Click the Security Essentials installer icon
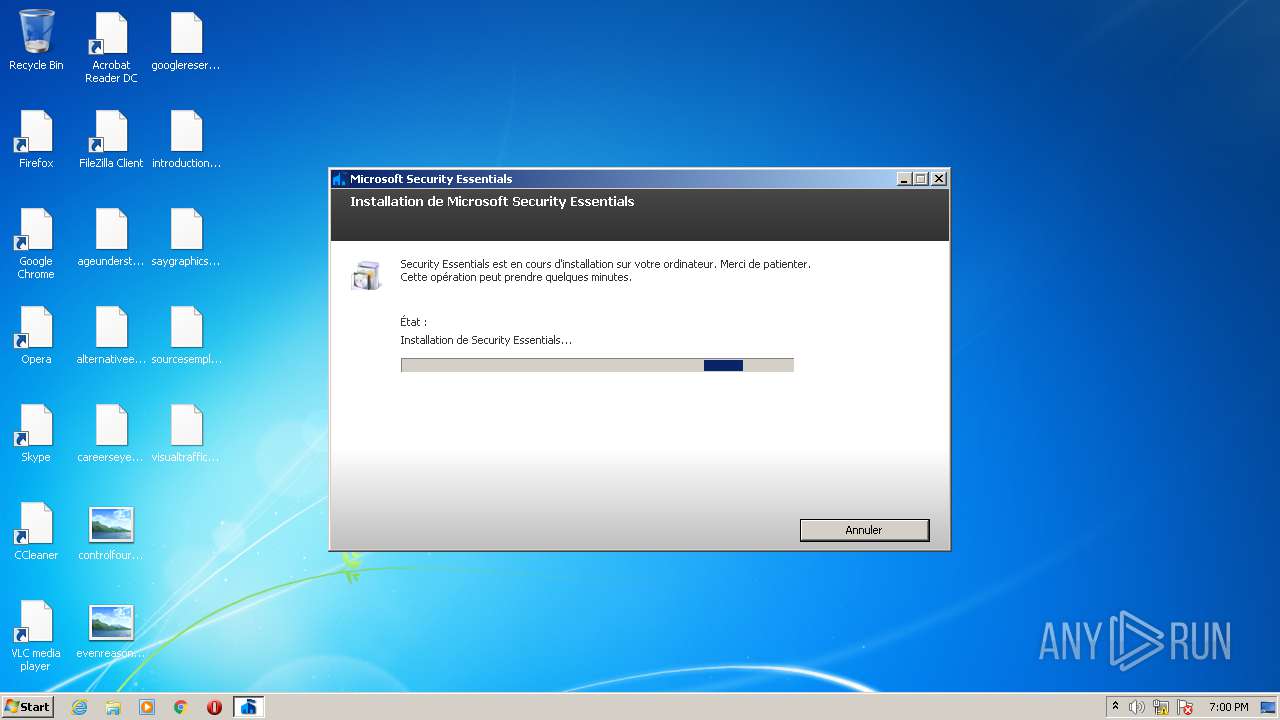The width and height of the screenshot is (1280, 720). point(366,275)
